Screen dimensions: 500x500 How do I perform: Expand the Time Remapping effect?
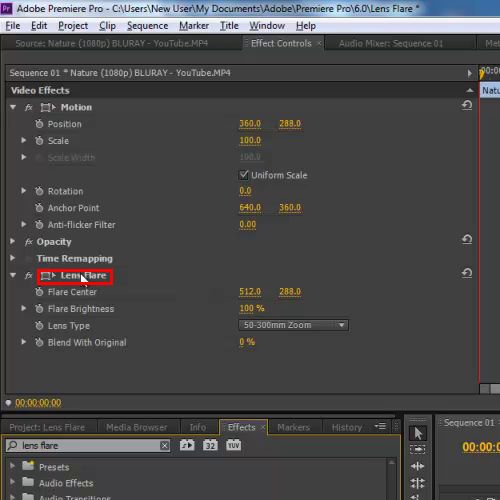pos(12,258)
